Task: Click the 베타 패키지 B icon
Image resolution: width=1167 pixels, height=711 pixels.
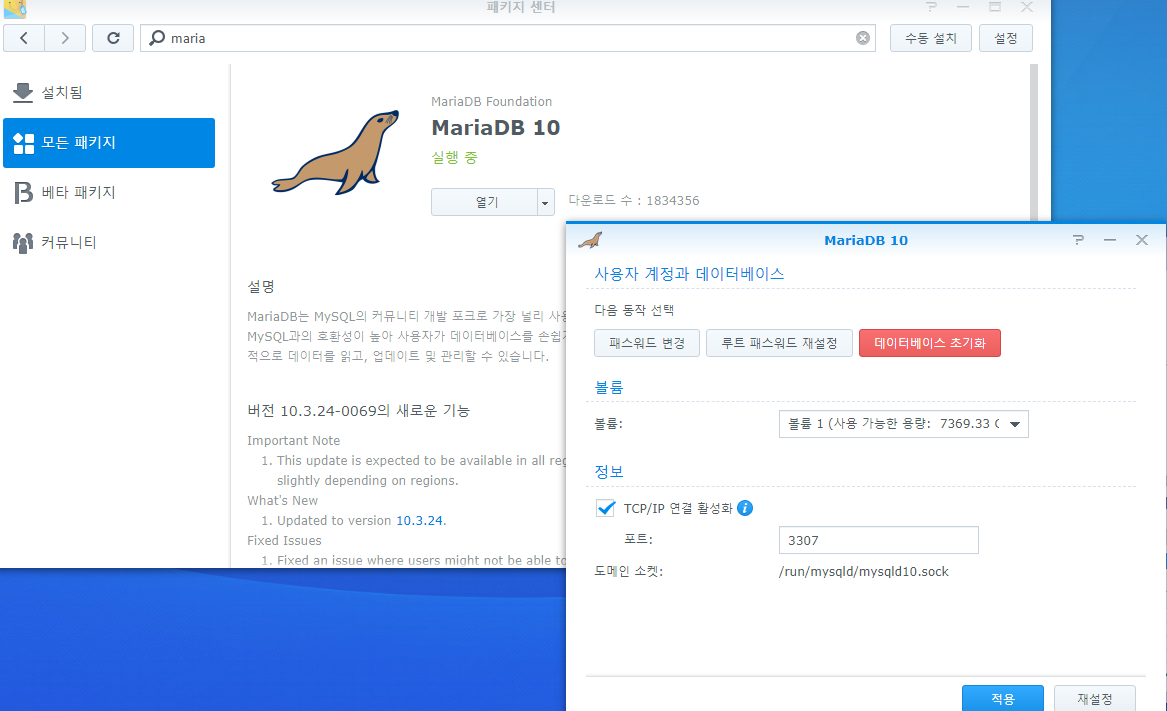Action: point(23,192)
